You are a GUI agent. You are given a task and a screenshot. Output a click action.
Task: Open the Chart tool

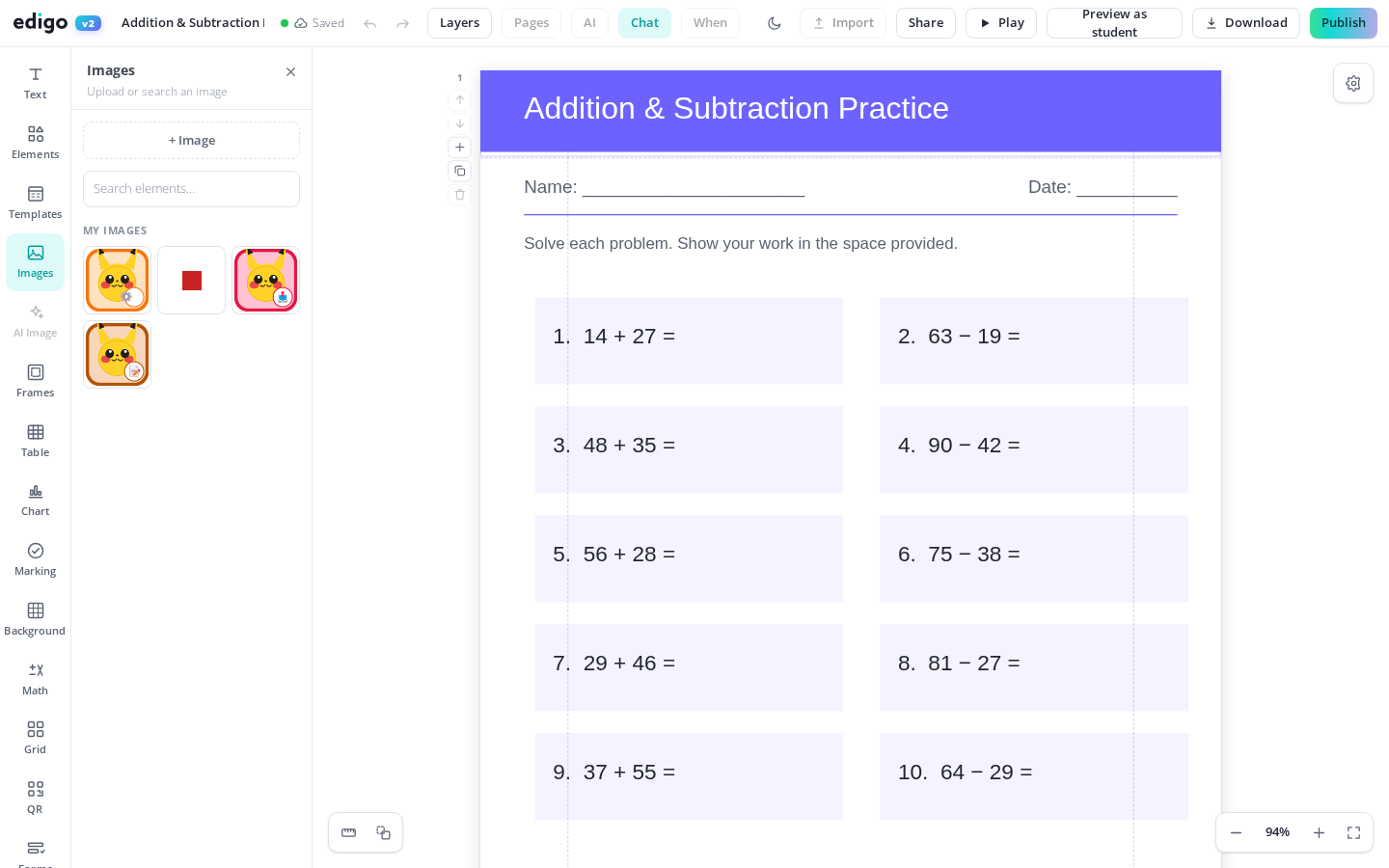35,500
